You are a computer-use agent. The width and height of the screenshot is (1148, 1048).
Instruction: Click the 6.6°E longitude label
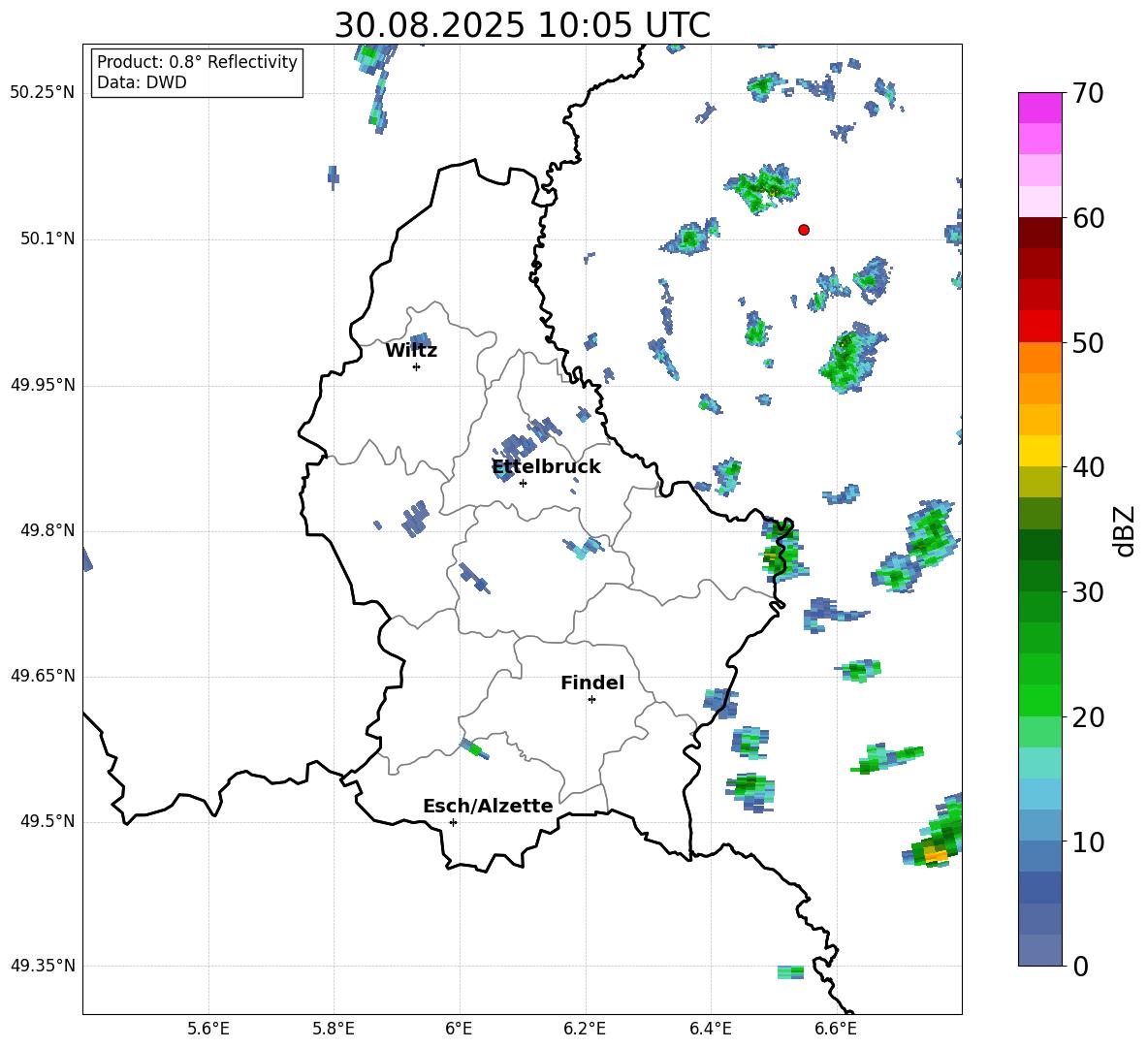(836, 1029)
